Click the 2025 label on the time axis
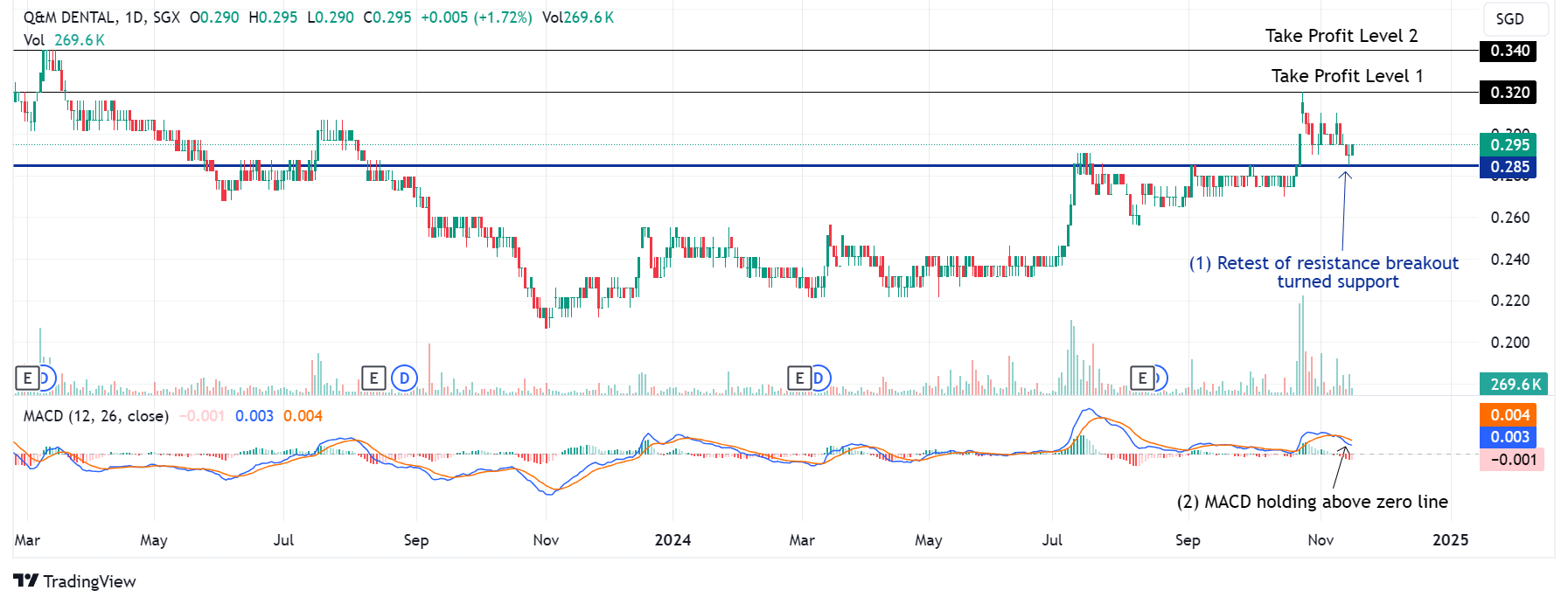1568x604 pixels. point(1451,540)
